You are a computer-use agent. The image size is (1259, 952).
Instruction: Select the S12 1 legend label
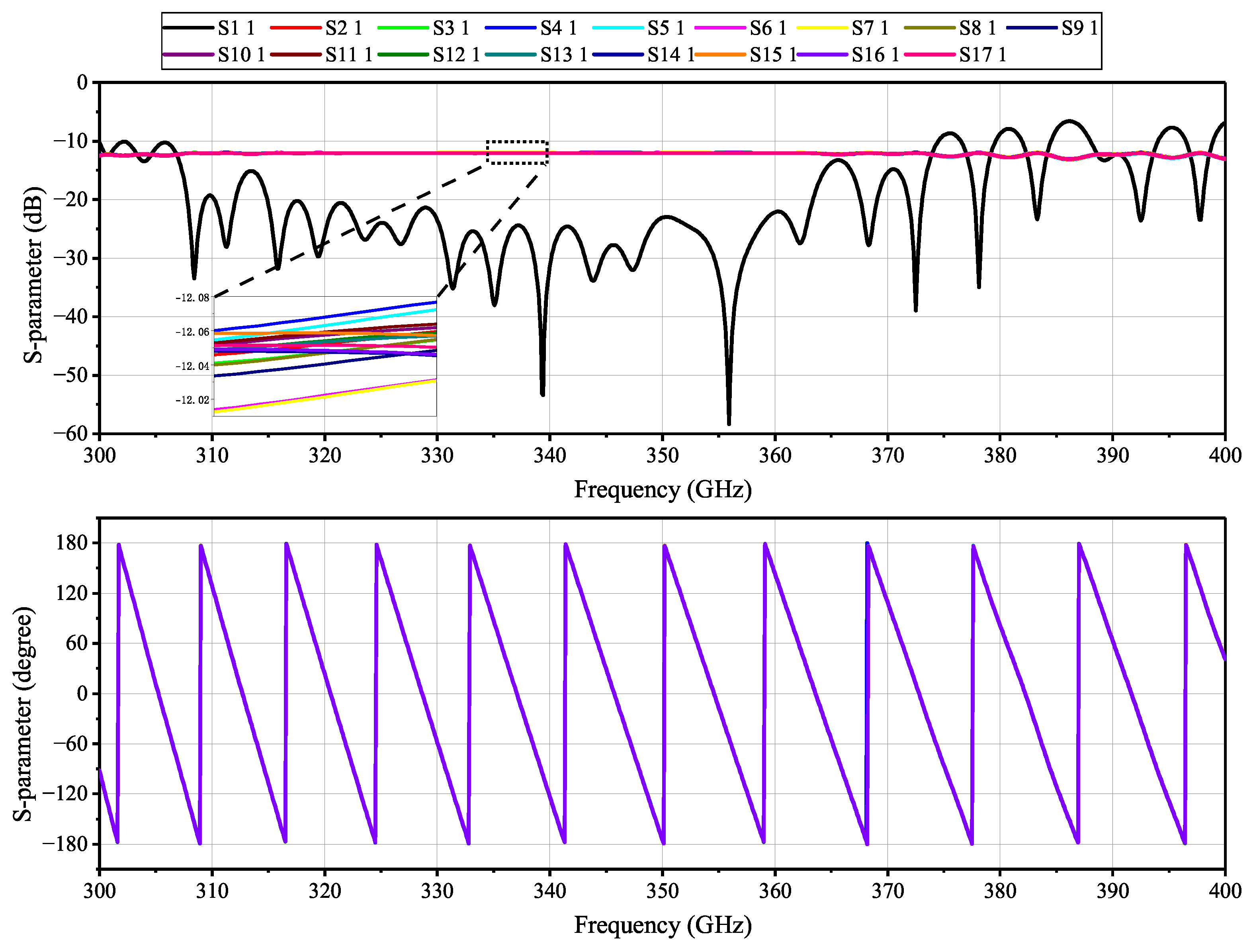point(456,55)
